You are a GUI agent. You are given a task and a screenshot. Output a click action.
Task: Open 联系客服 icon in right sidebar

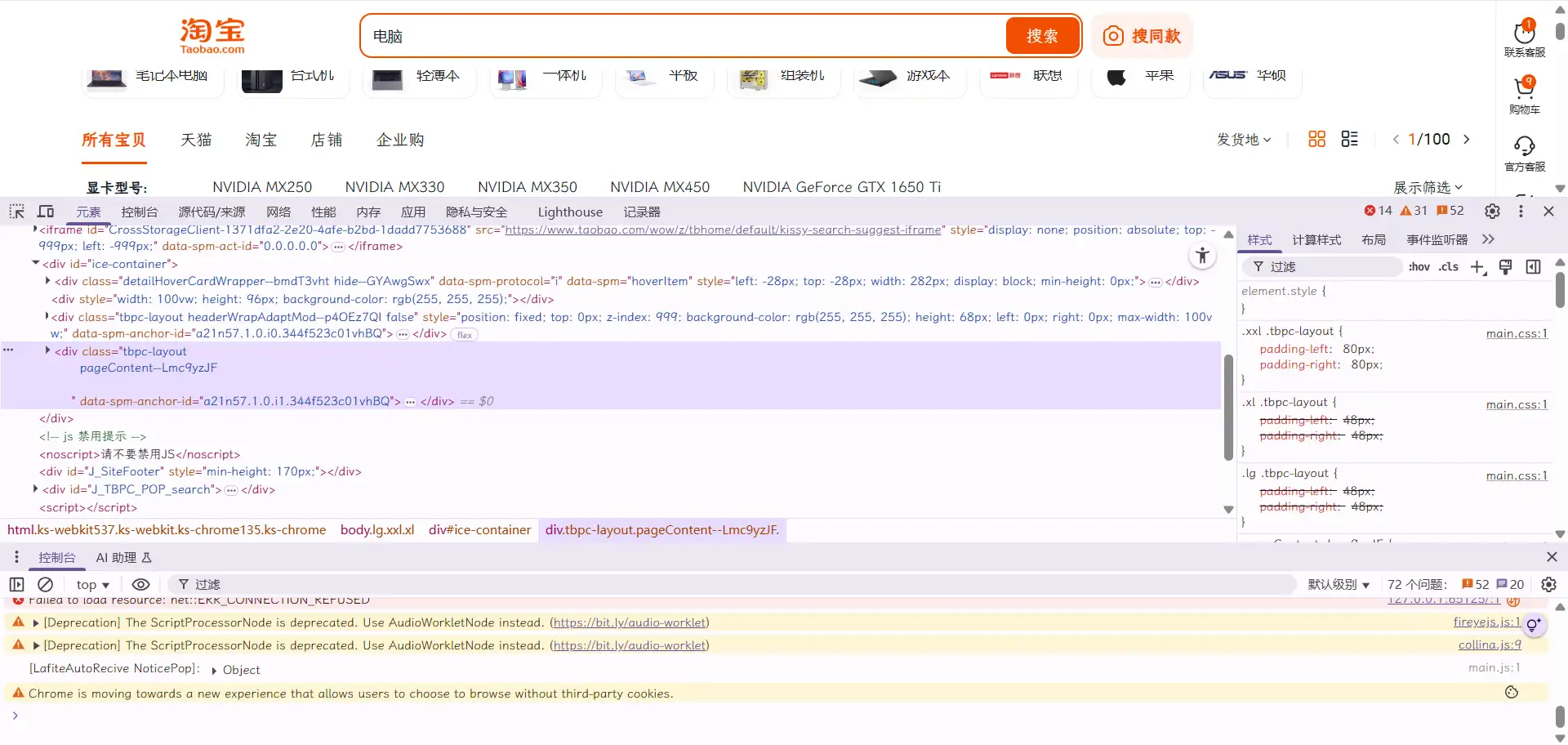click(1525, 38)
